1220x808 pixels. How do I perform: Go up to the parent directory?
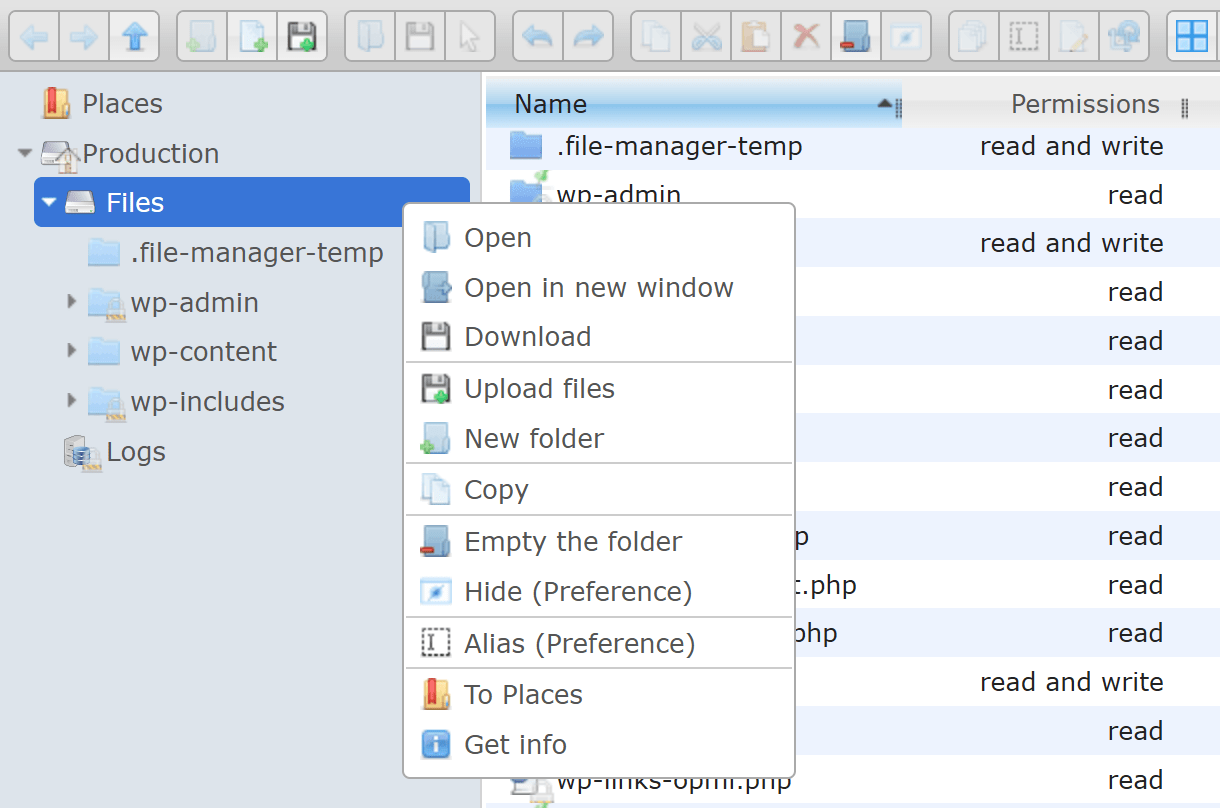point(134,35)
